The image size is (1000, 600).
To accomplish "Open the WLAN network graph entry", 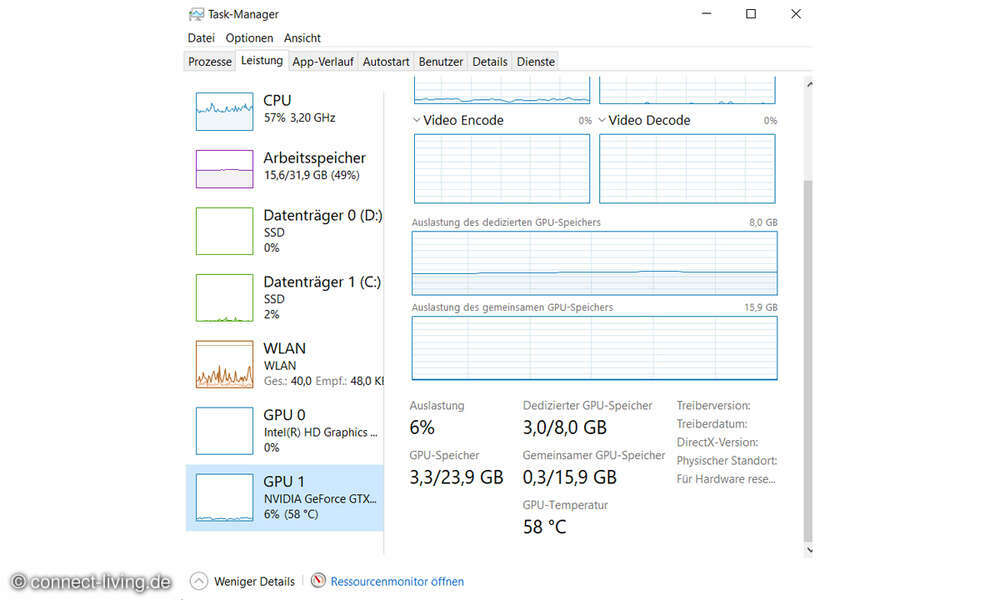I will tap(224, 364).
